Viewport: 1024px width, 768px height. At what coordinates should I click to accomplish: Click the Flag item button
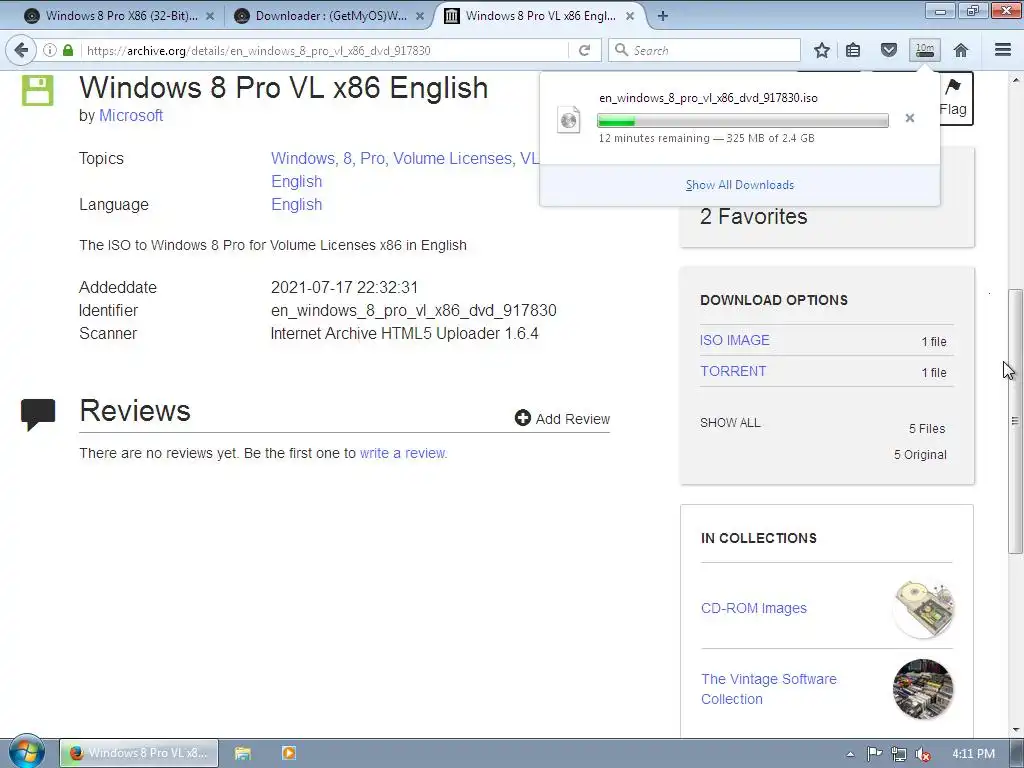[953, 98]
